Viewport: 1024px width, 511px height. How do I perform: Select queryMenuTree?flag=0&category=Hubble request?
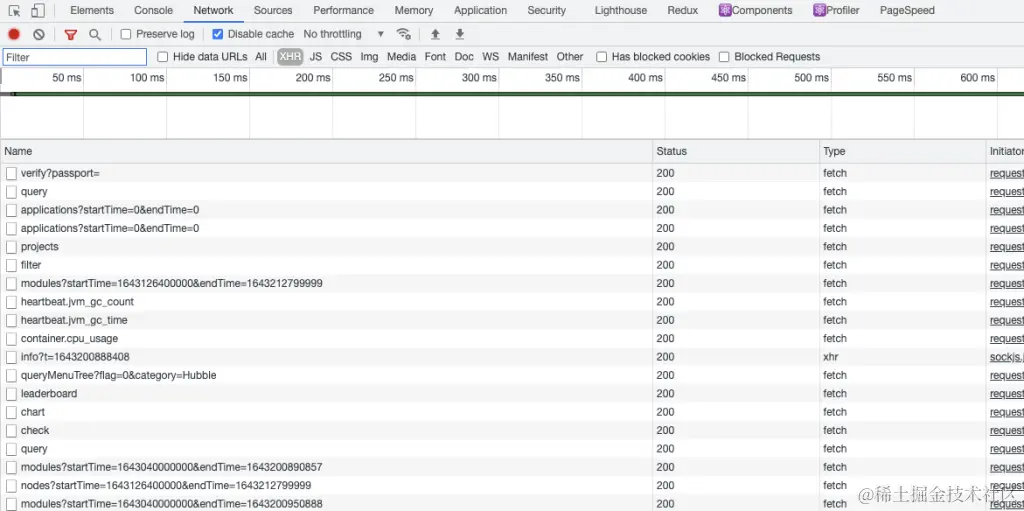click(x=512, y=375)
